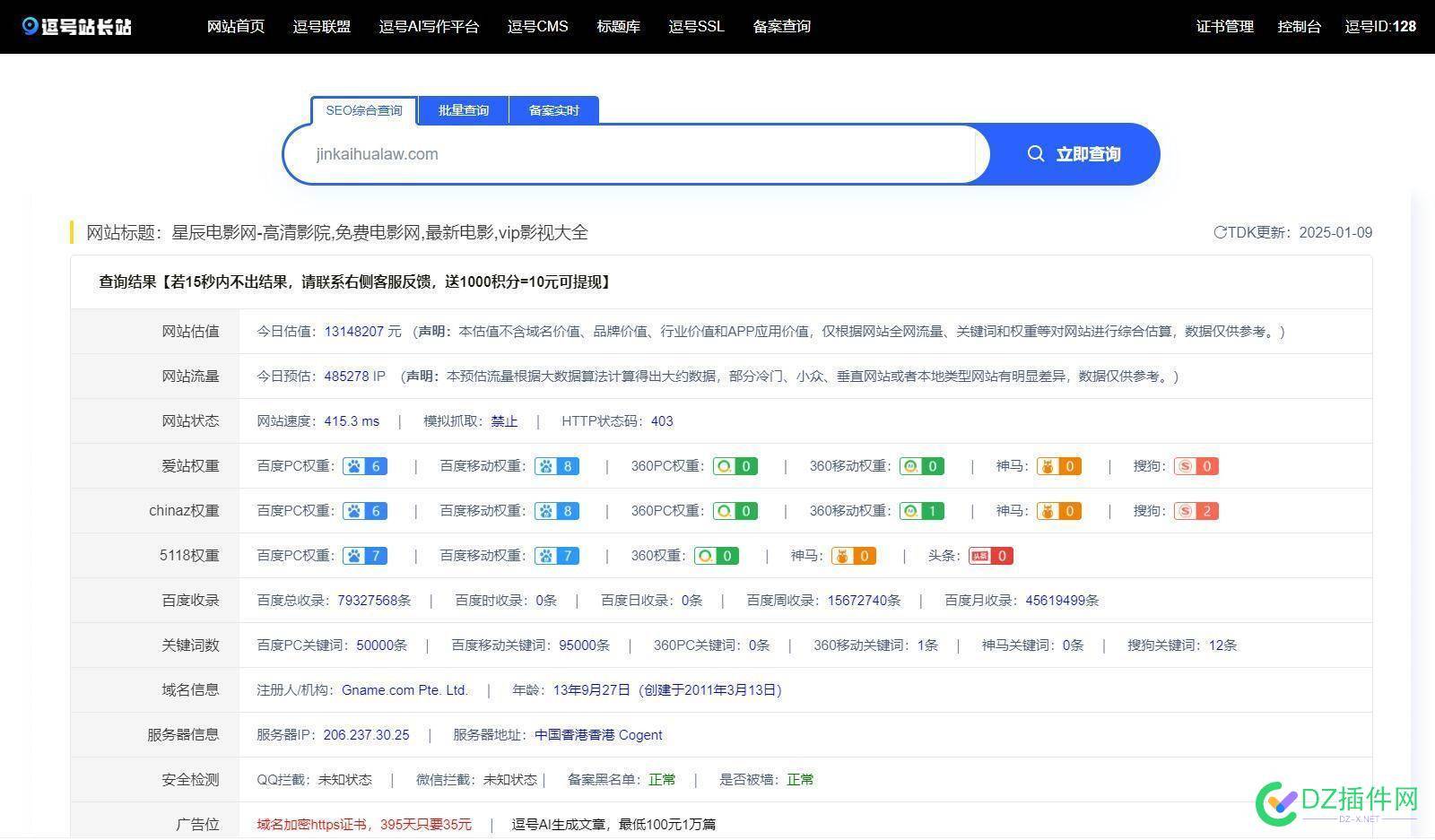Viewport: 1435px width, 840px height.
Task: Click 5118权重 神马 badge 0
Action: (854, 556)
